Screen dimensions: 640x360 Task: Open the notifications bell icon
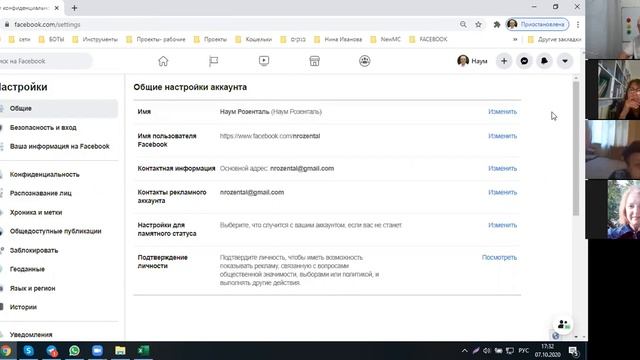(544, 61)
